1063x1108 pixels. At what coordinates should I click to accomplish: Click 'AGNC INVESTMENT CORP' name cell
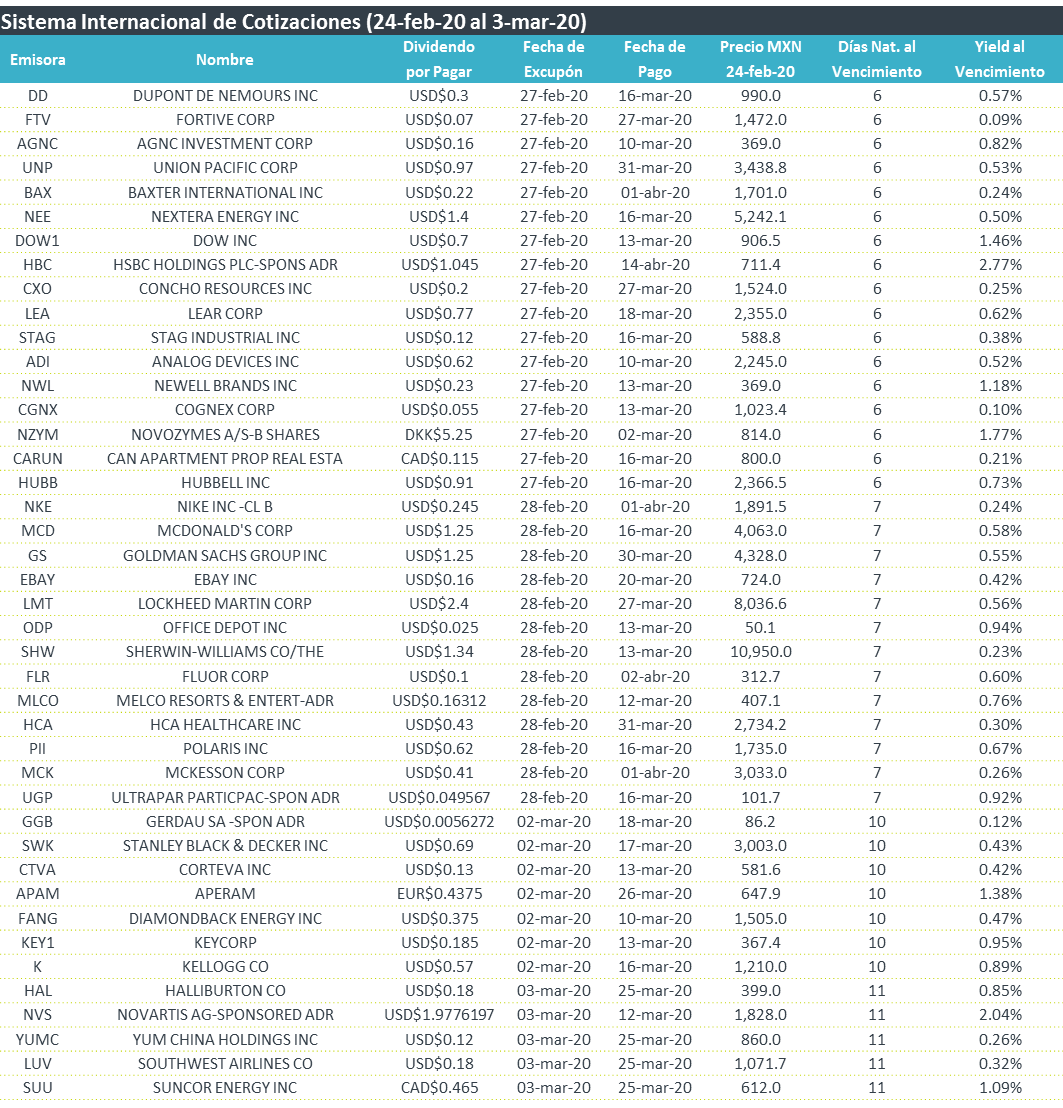[225, 143]
